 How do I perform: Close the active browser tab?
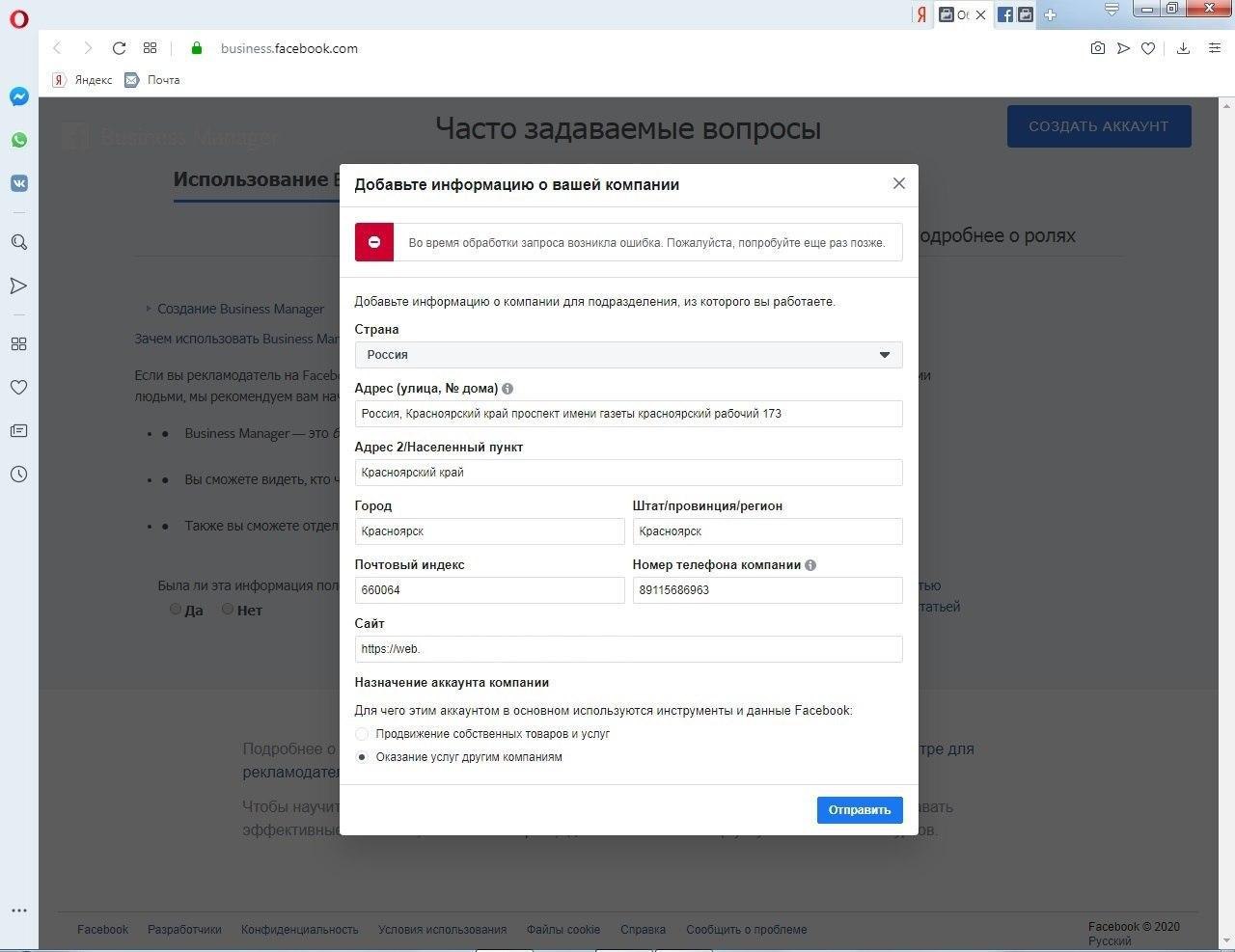click(x=980, y=14)
